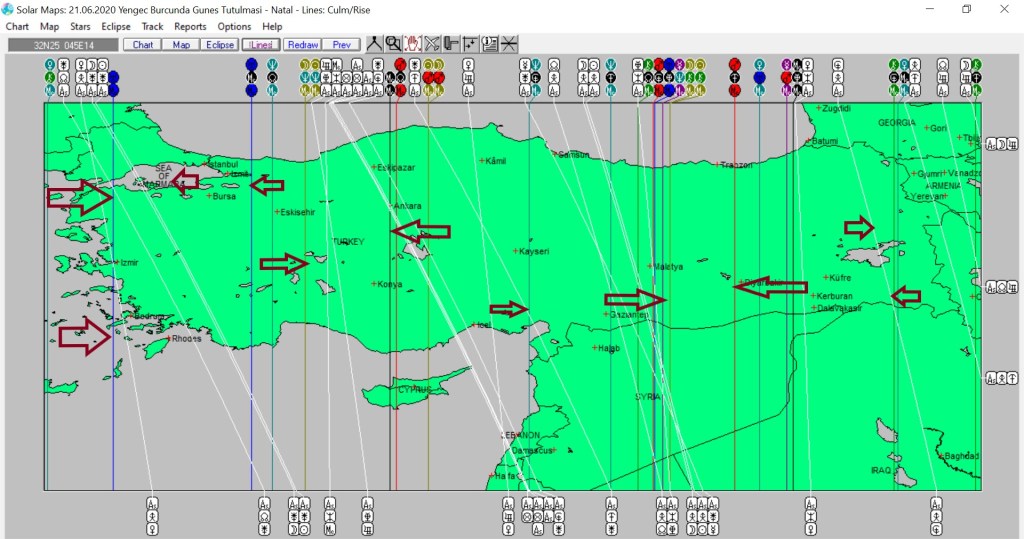Click the info report sheet icon
The image size is (1024, 539).
(x=490, y=44)
